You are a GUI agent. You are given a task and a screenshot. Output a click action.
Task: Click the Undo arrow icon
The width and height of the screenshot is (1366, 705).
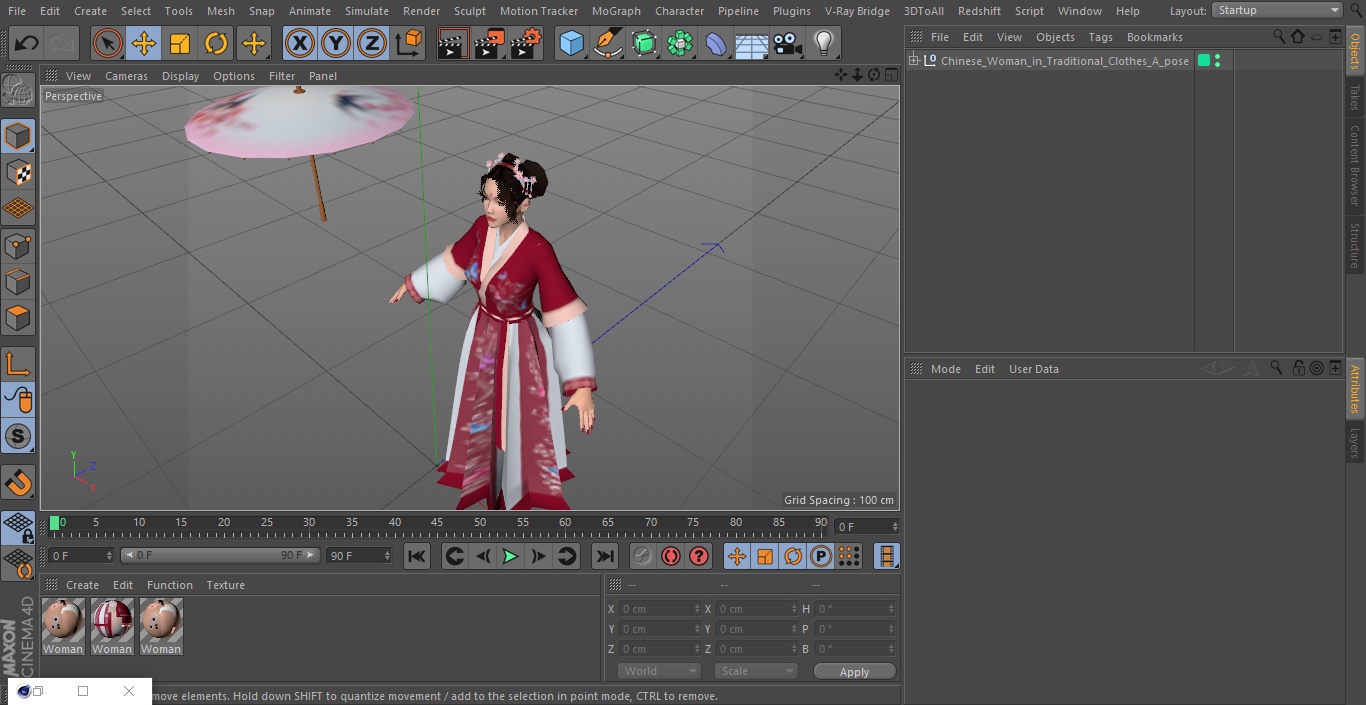pos(27,43)
